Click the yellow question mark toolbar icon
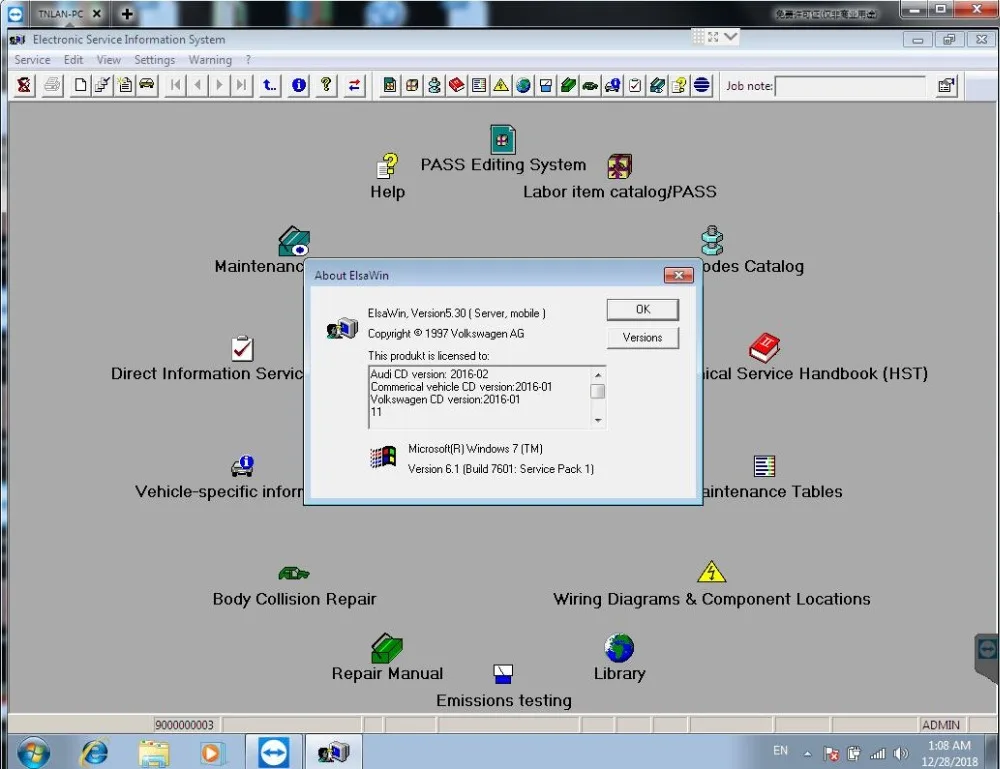The height and width of the screenshot is (769, 1000). [326, 85]
